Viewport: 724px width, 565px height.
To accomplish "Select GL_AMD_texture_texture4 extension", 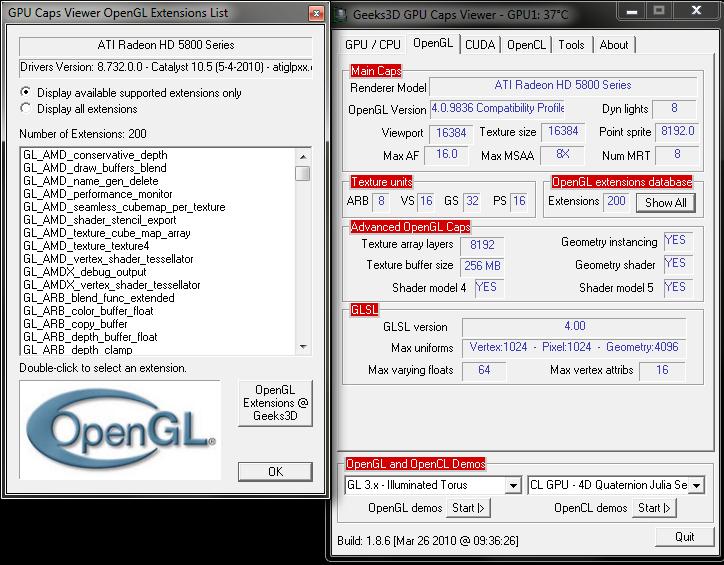I will click(x=86, y=246).
